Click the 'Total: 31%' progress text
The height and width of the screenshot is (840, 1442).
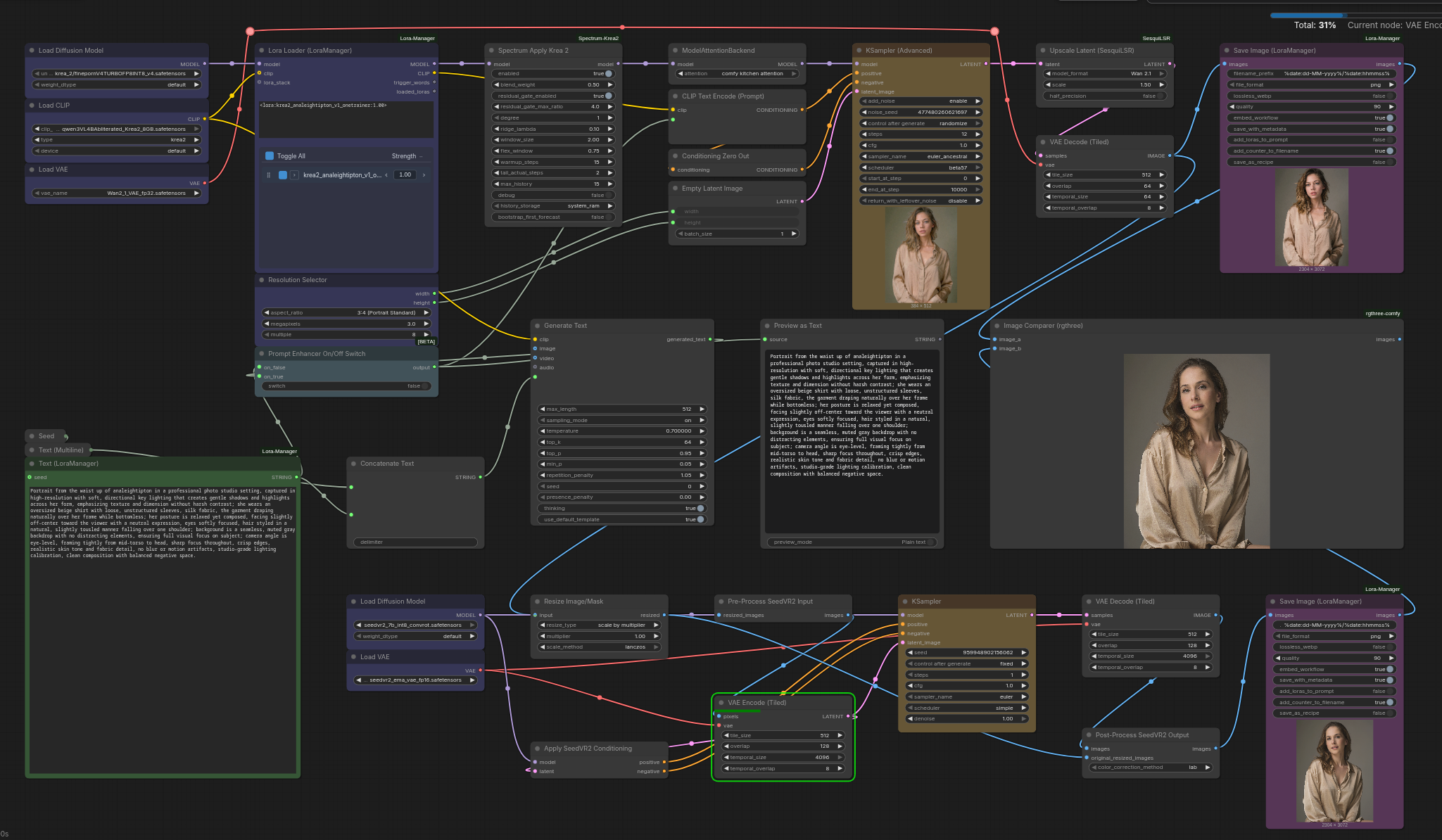click(x=1315, y=25)
